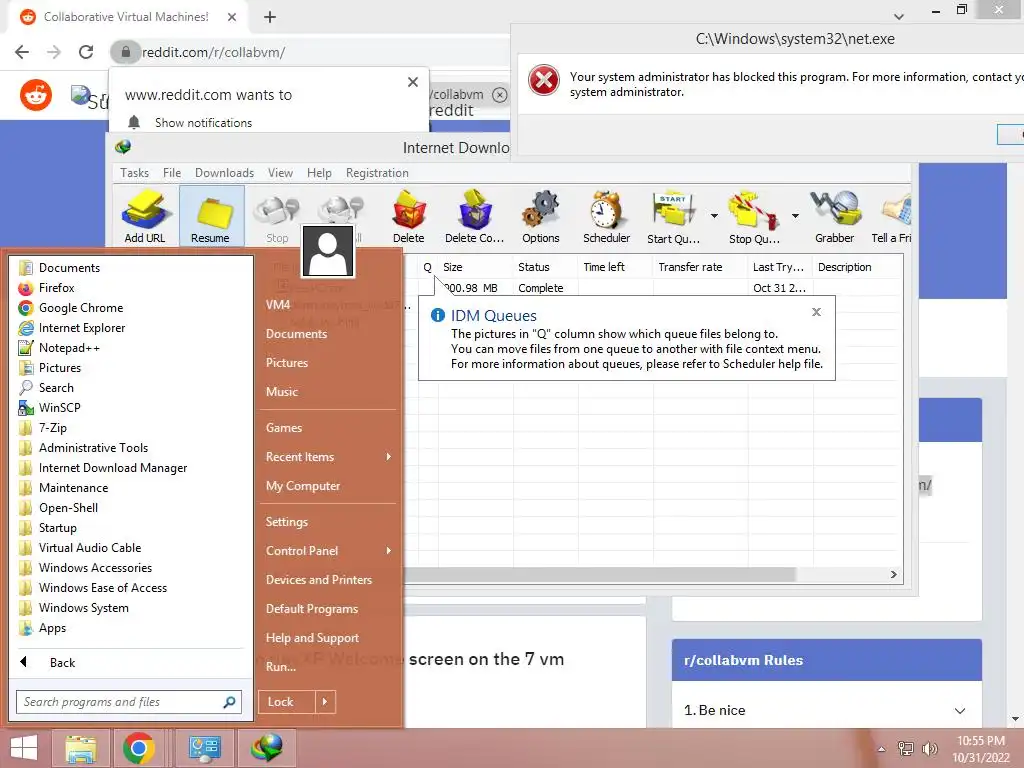Click the Stop toolbar icon in IDM

point(277,216)
